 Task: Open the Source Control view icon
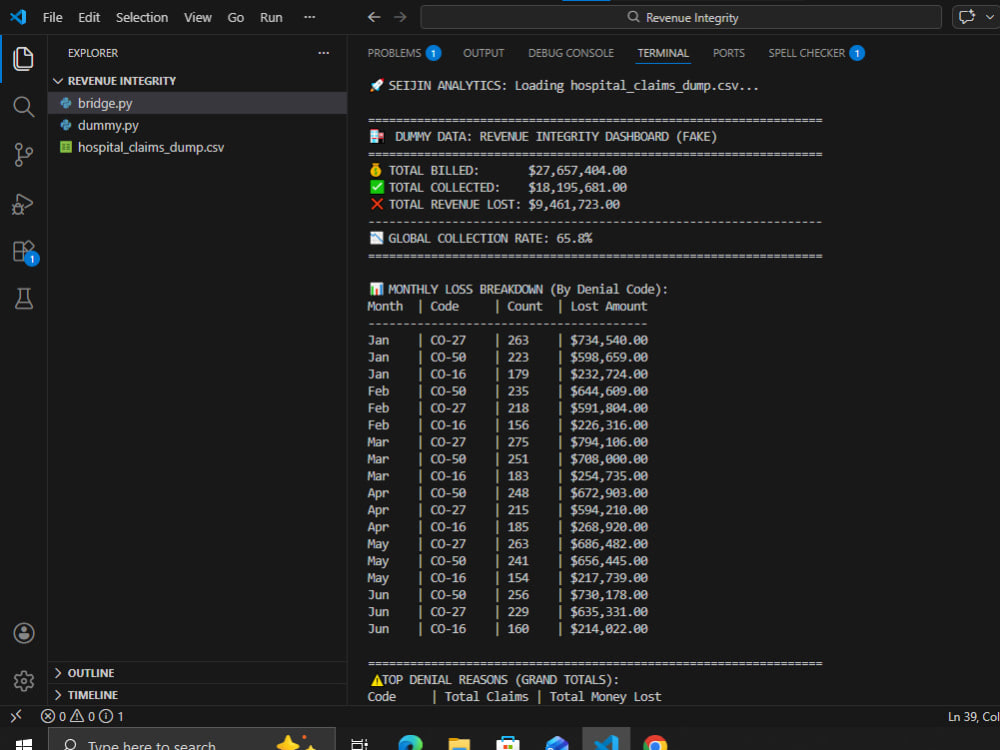coord(24,155)
